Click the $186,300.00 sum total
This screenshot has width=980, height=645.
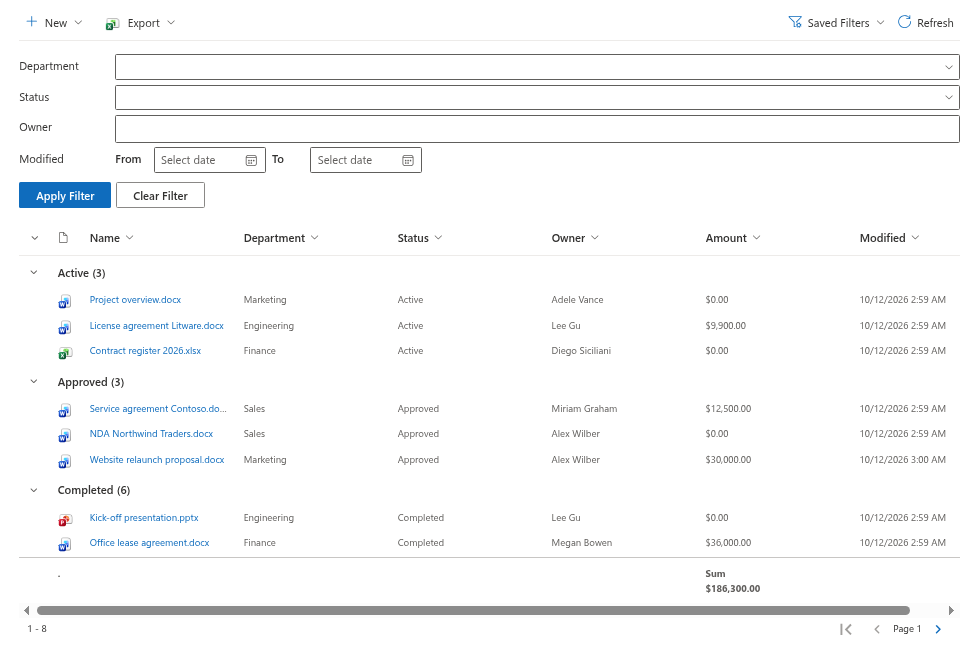pos(732,588)
